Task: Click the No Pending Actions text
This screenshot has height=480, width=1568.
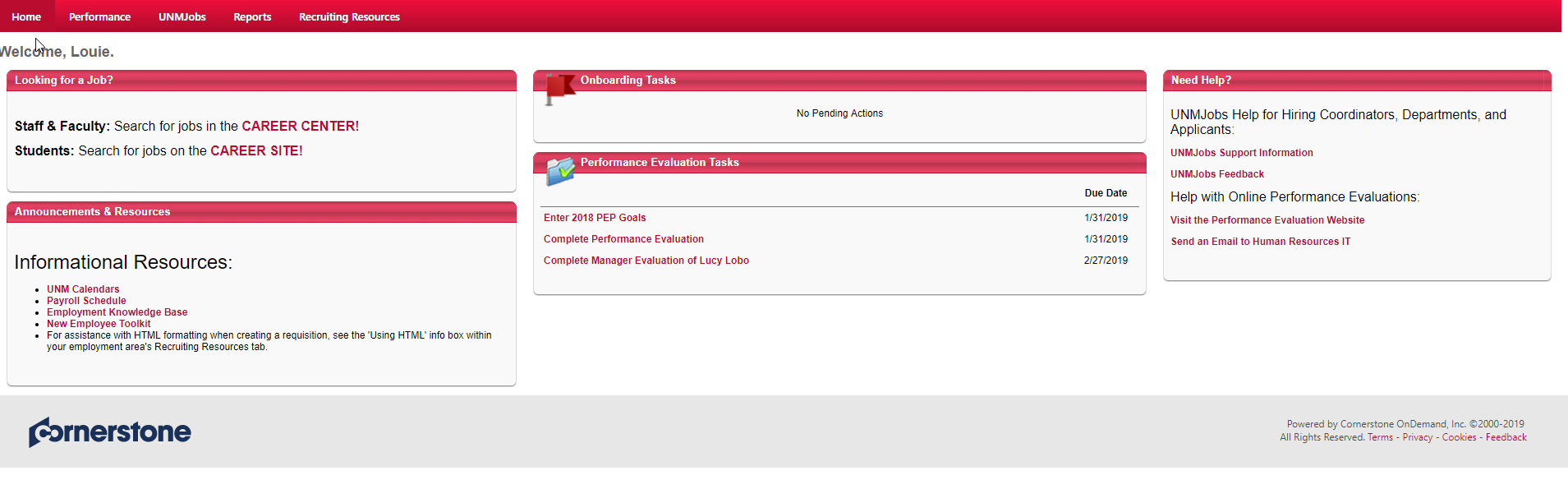Action: (839, 113)
